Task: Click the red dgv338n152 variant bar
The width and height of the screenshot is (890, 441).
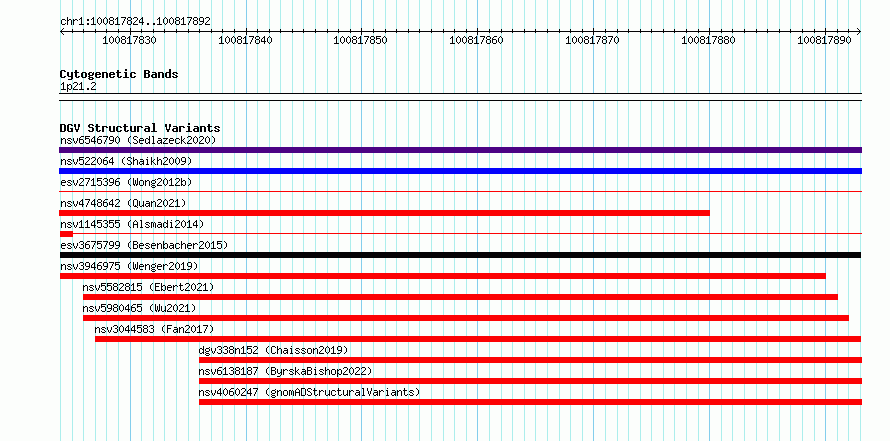Action: (x=530, y=360)
